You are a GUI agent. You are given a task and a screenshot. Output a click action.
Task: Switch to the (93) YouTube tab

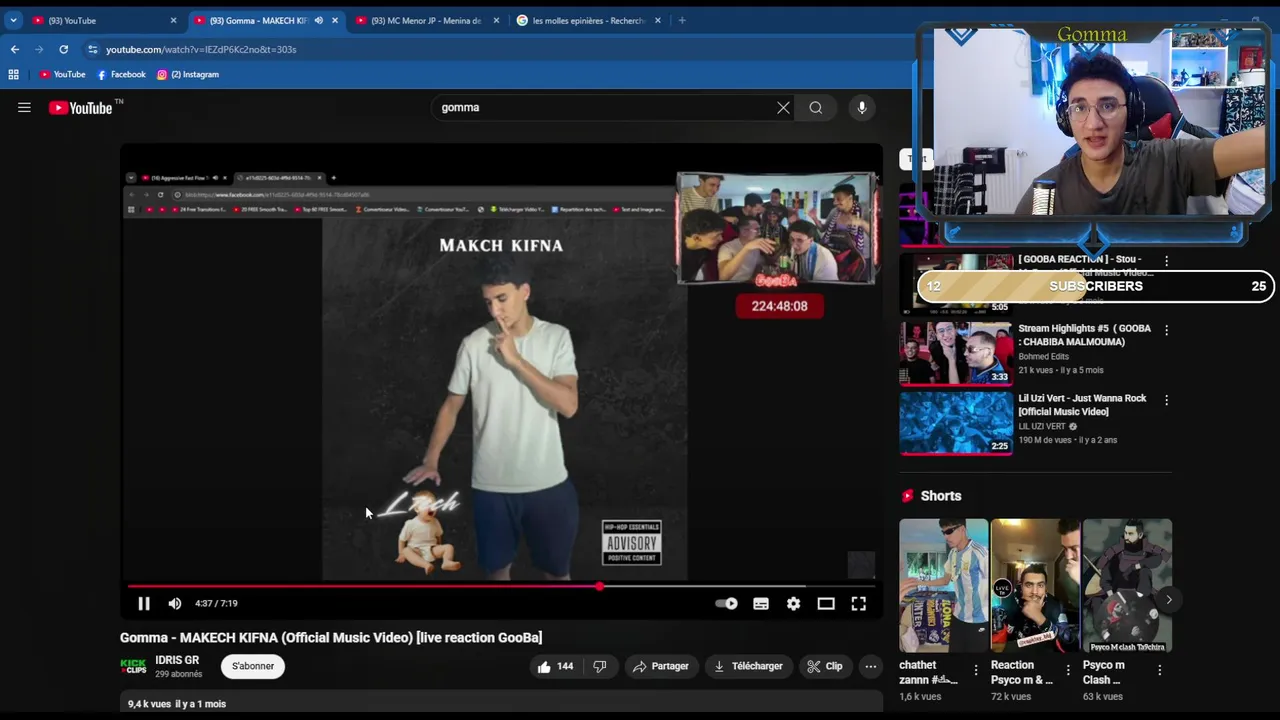click(105, 20)
